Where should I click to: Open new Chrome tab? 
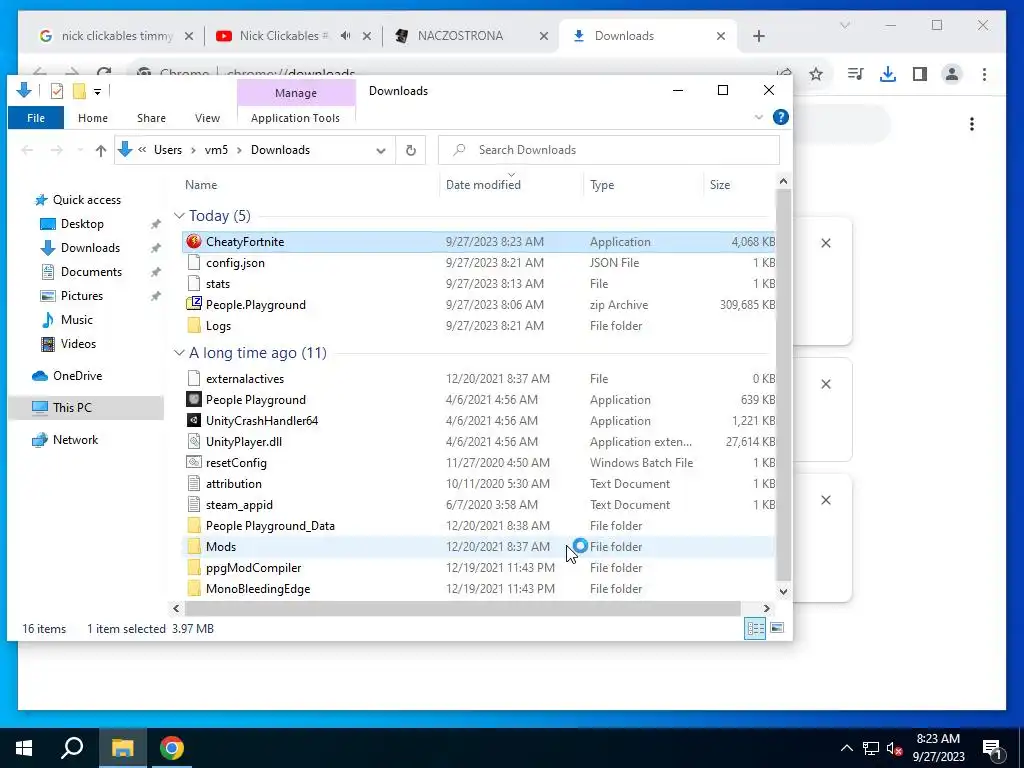point(758,36)
